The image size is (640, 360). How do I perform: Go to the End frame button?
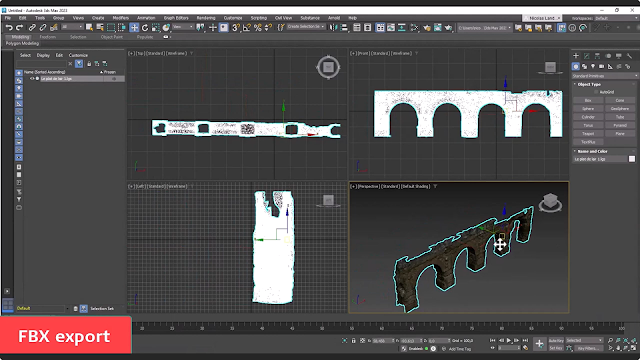[525, 340]
